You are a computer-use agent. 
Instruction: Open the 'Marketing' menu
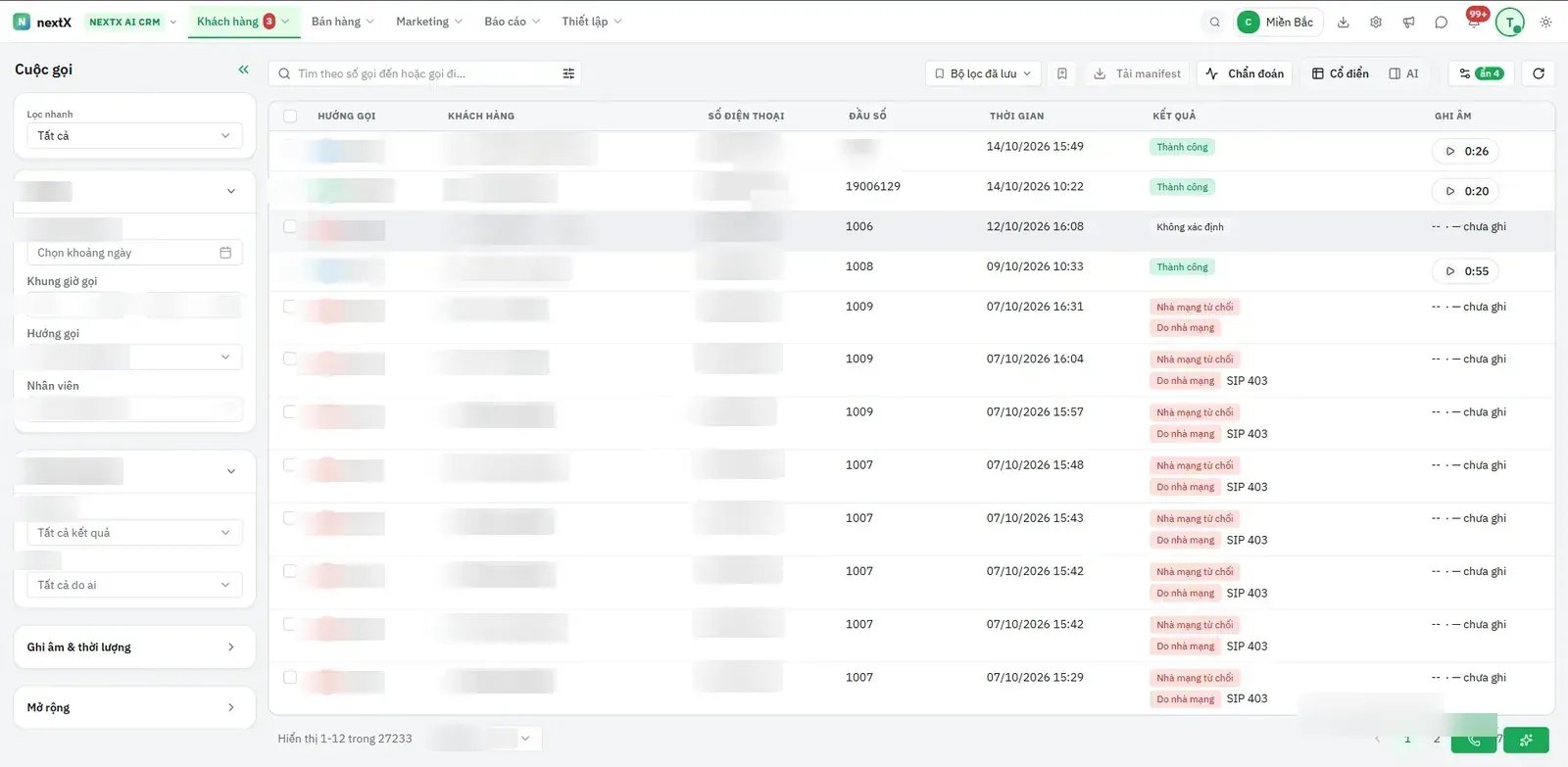(x=429, y=22)
